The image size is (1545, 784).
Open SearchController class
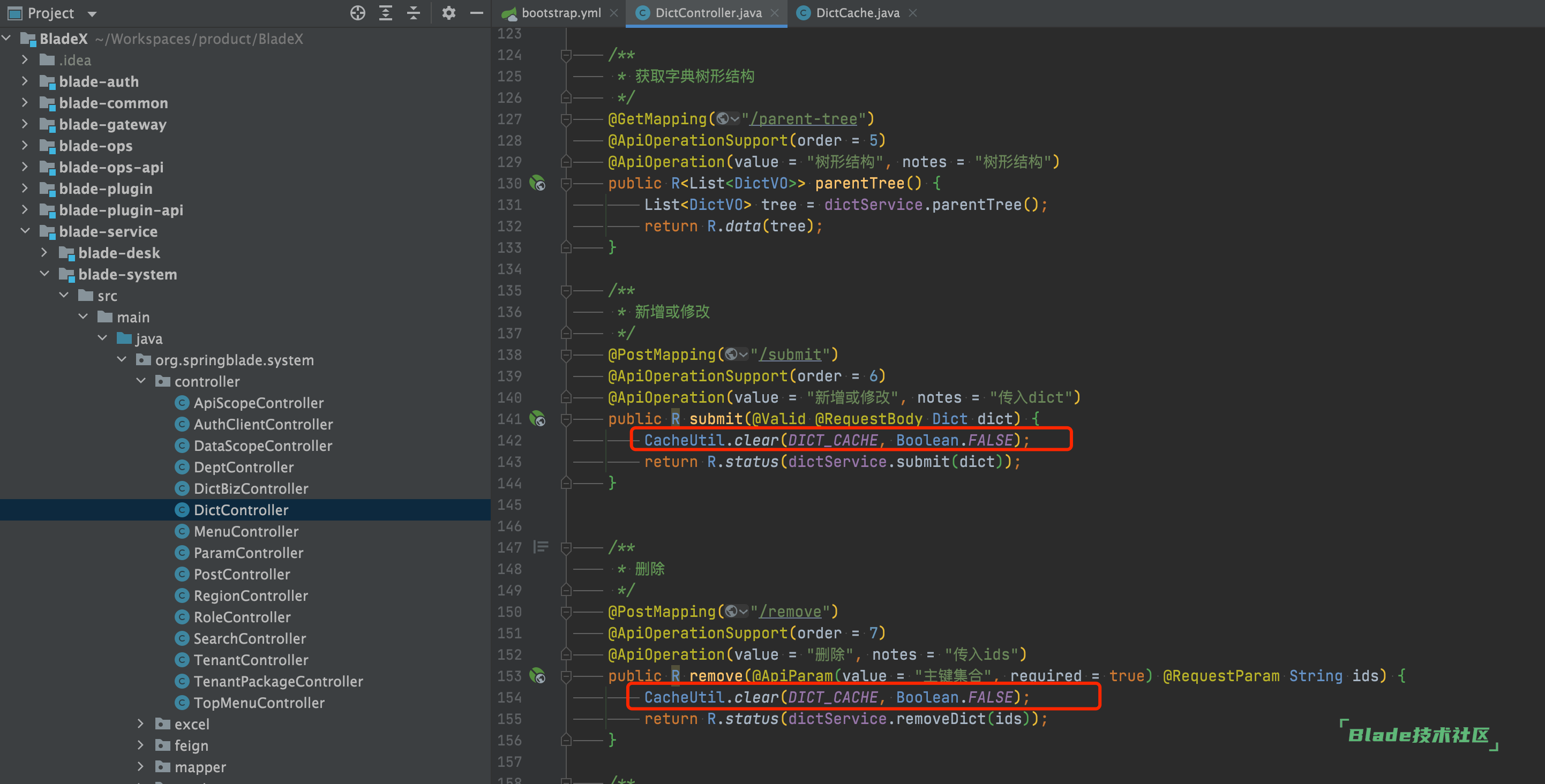pos(250,638)
